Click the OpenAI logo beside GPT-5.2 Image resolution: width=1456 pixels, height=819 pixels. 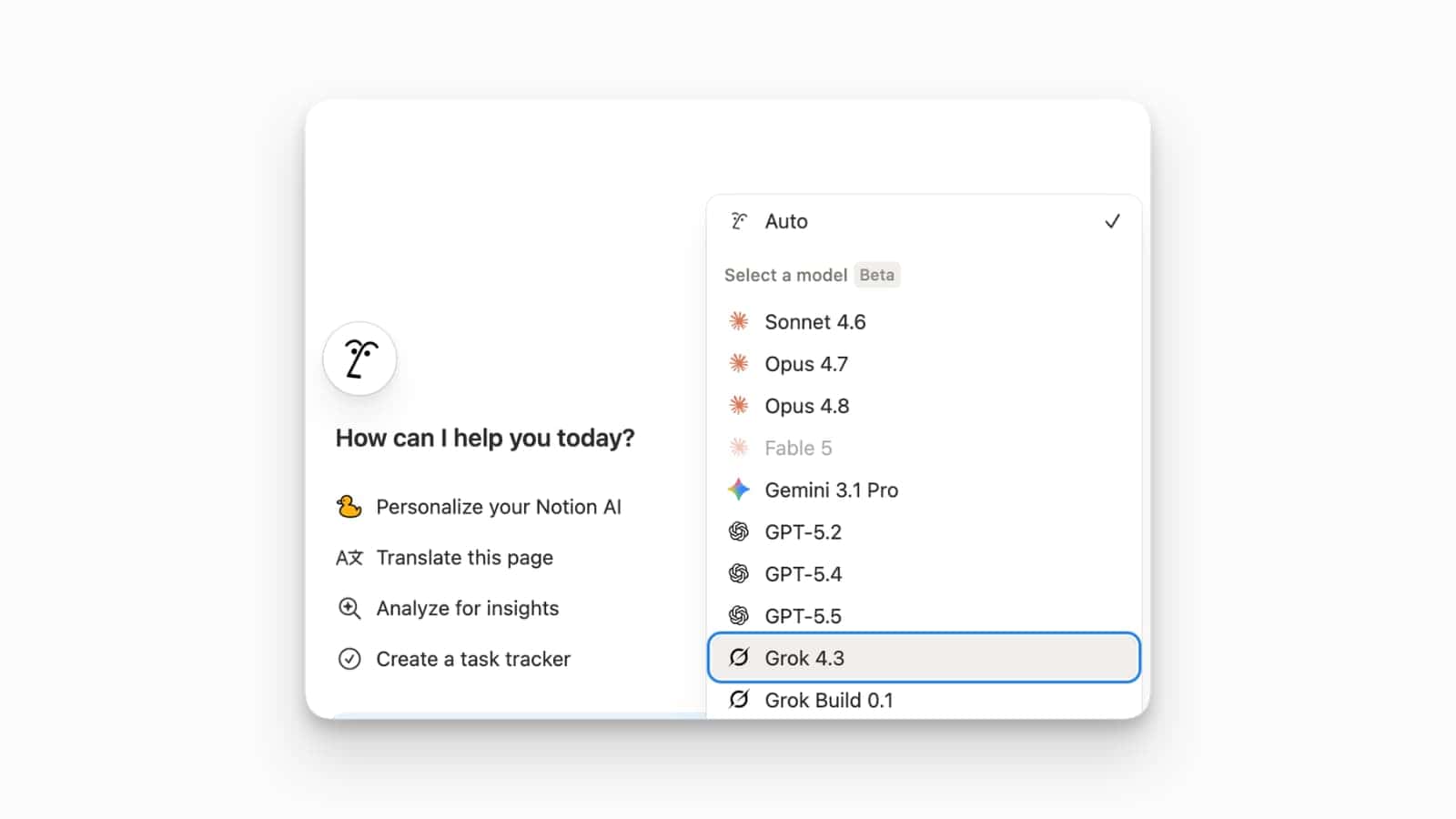coord(739,531)
